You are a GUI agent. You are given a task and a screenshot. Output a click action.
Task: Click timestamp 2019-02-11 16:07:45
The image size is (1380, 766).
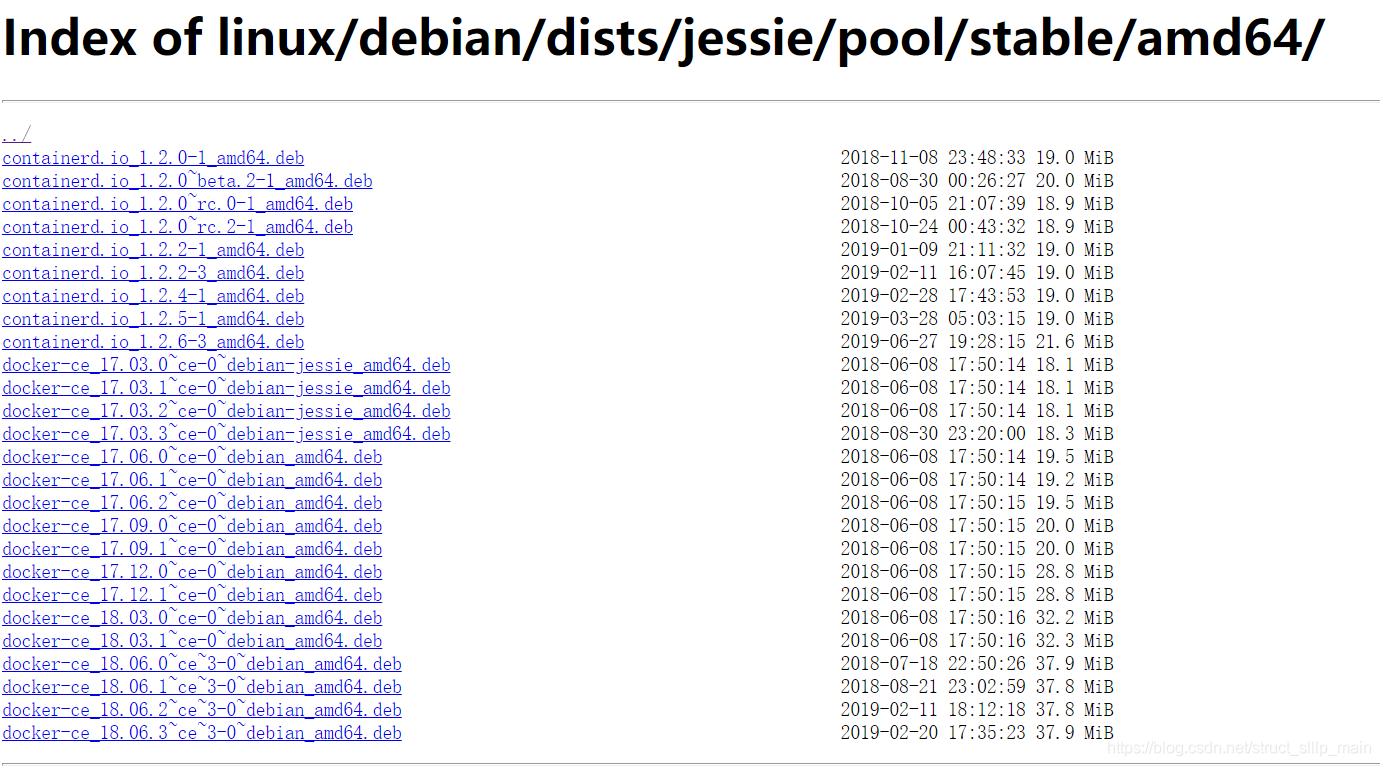coord(933,273)
